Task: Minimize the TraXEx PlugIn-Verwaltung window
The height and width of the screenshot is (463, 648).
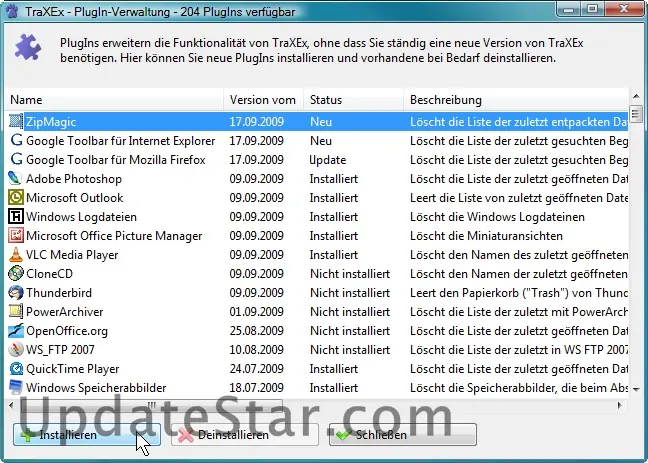Action: 569,8
